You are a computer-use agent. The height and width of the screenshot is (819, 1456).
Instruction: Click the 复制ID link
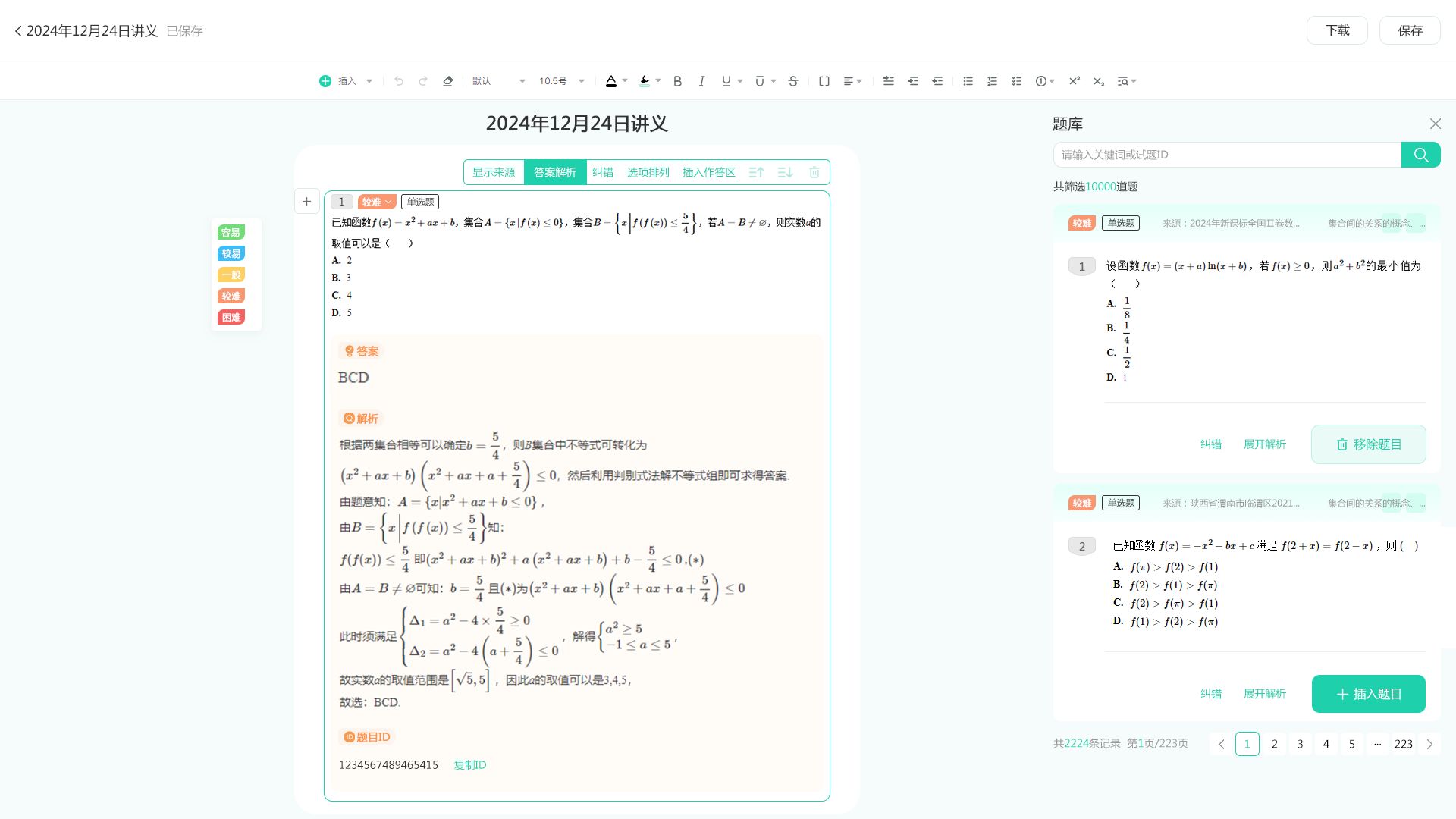click(469, 765)
